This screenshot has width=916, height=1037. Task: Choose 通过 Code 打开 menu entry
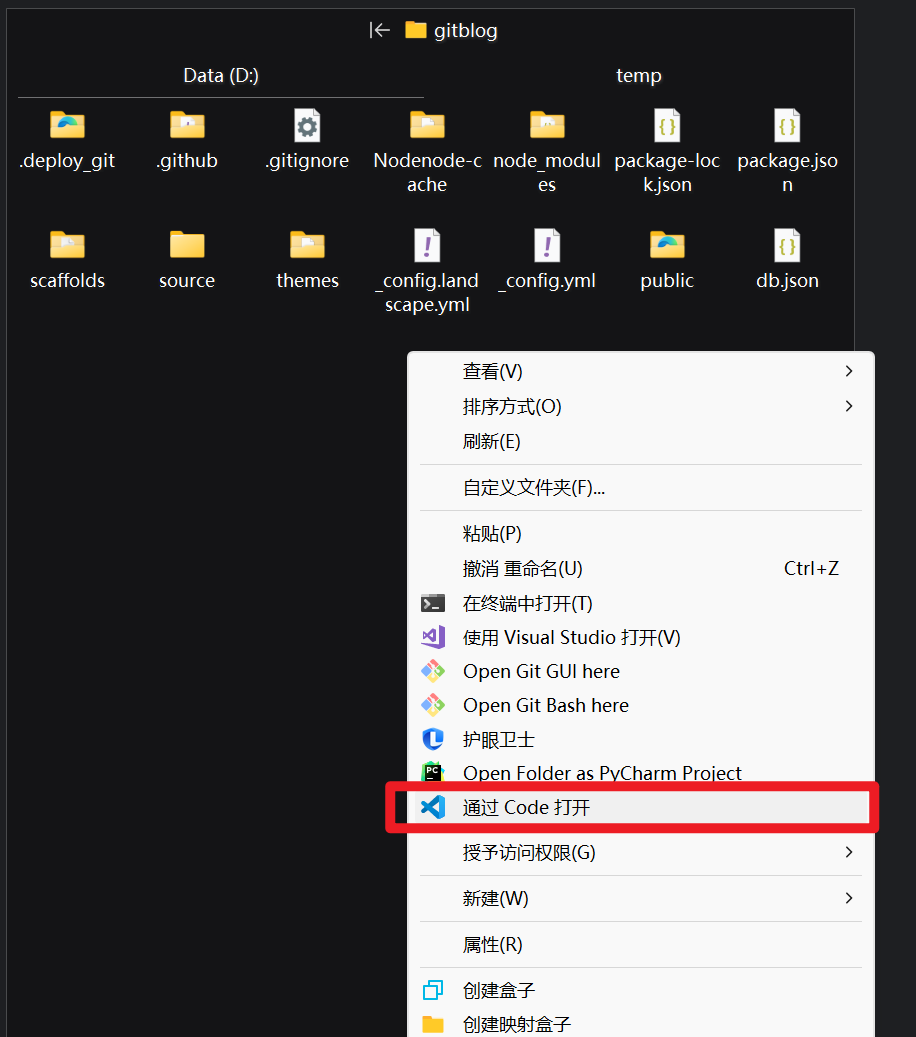[527, 808]
